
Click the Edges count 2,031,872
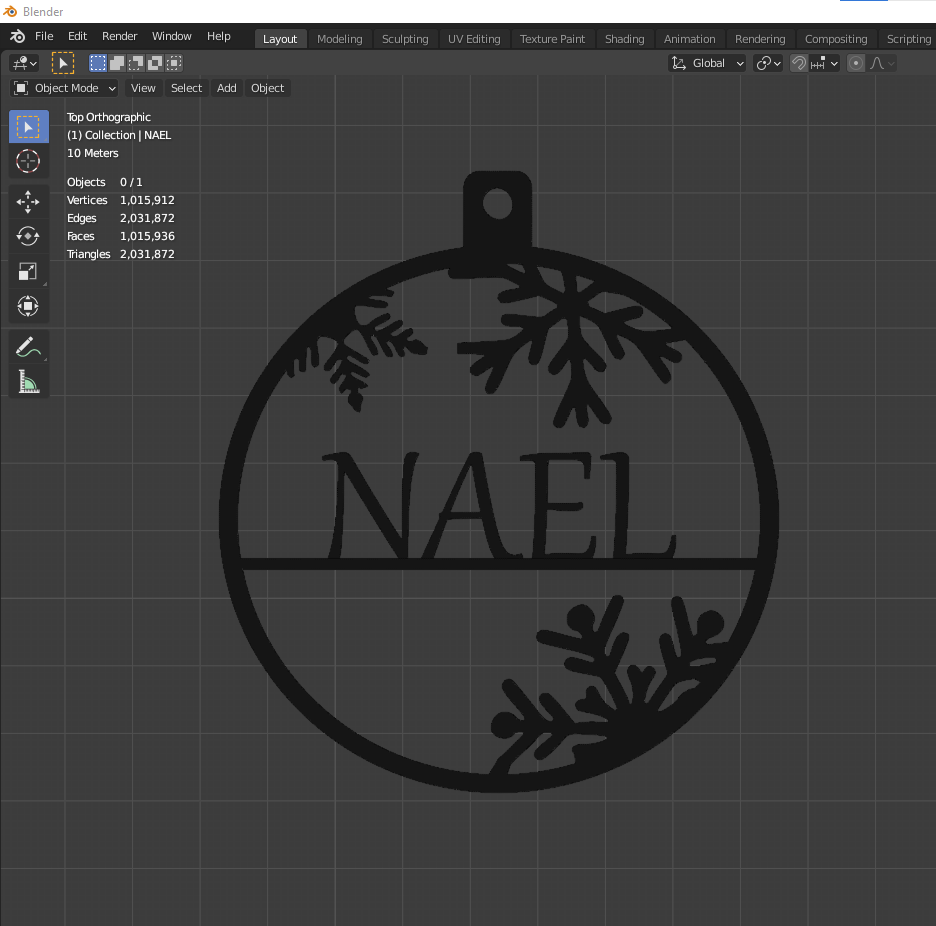tap(147, 219)
